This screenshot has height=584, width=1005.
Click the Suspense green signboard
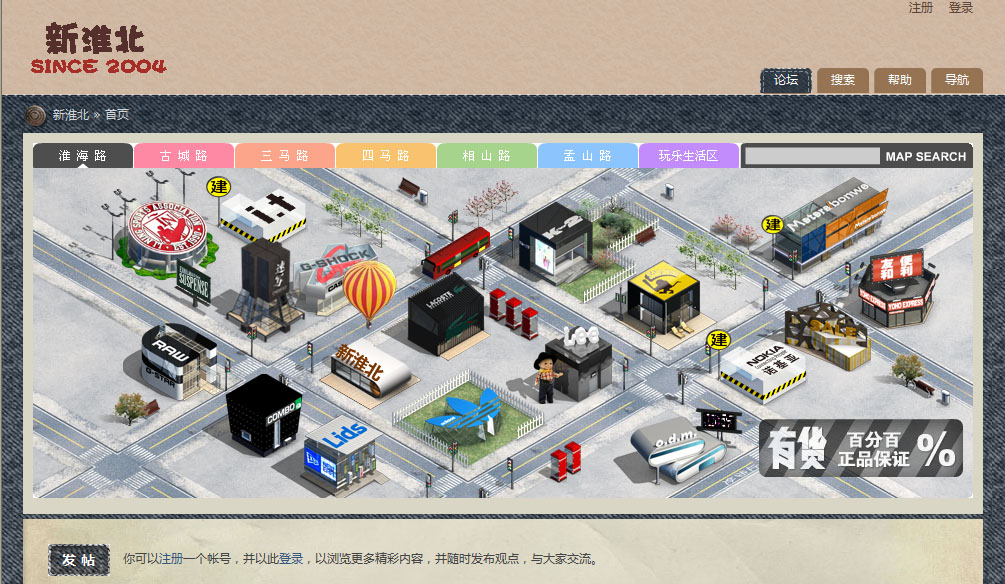coord(194,283)
